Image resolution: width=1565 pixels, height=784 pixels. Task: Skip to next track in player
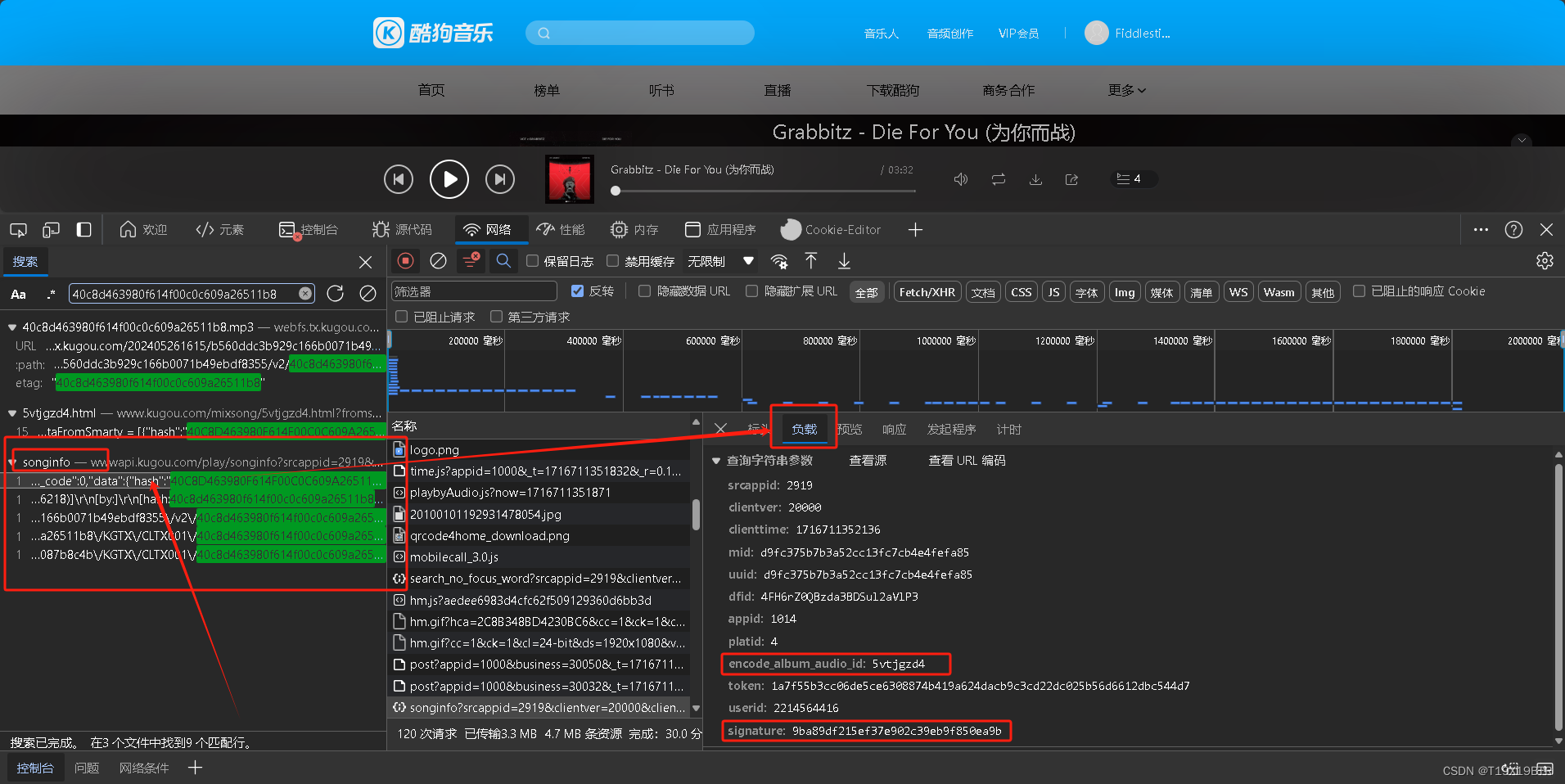500,179
